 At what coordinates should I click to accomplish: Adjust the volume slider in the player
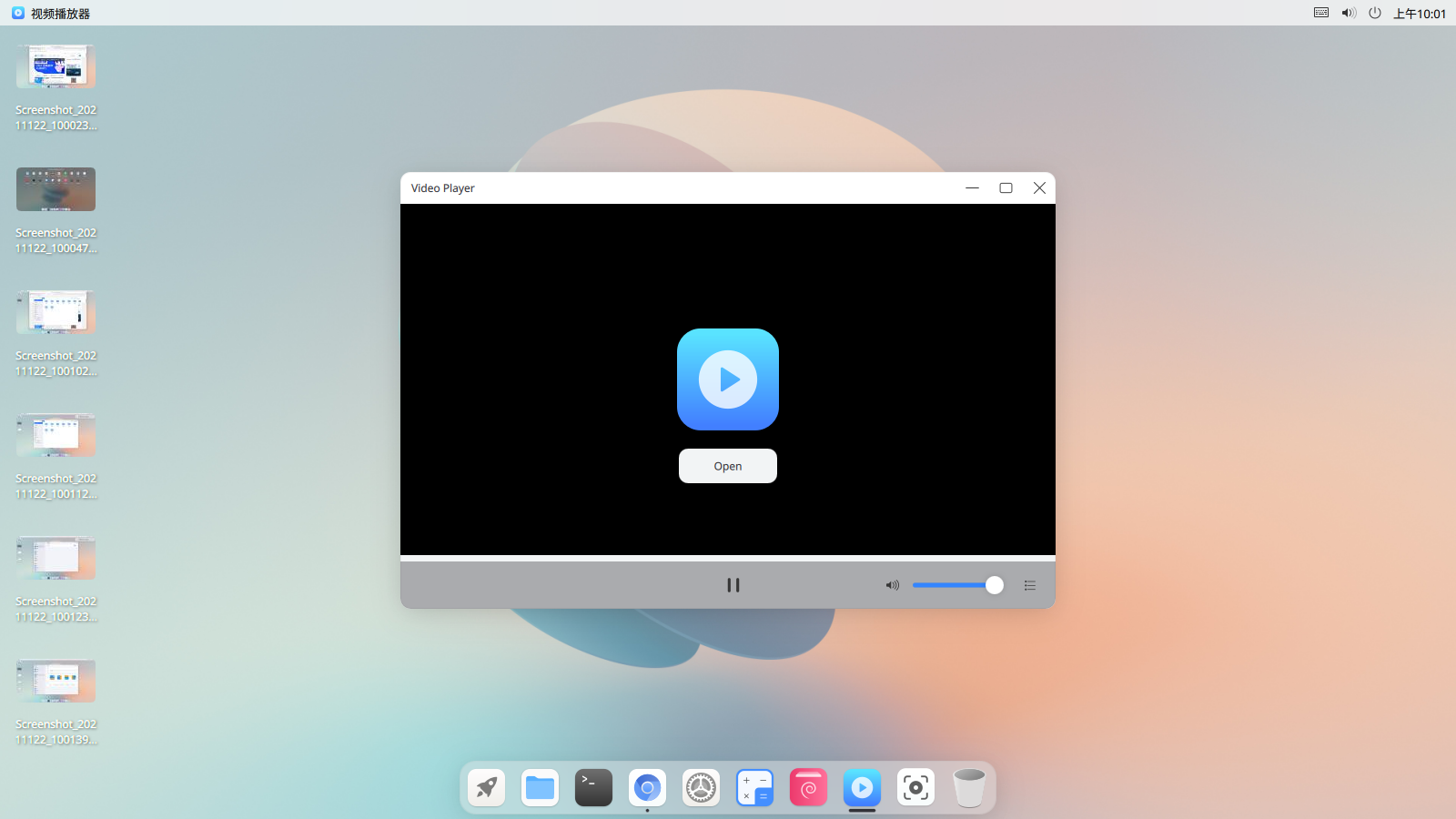click(955, 585)
